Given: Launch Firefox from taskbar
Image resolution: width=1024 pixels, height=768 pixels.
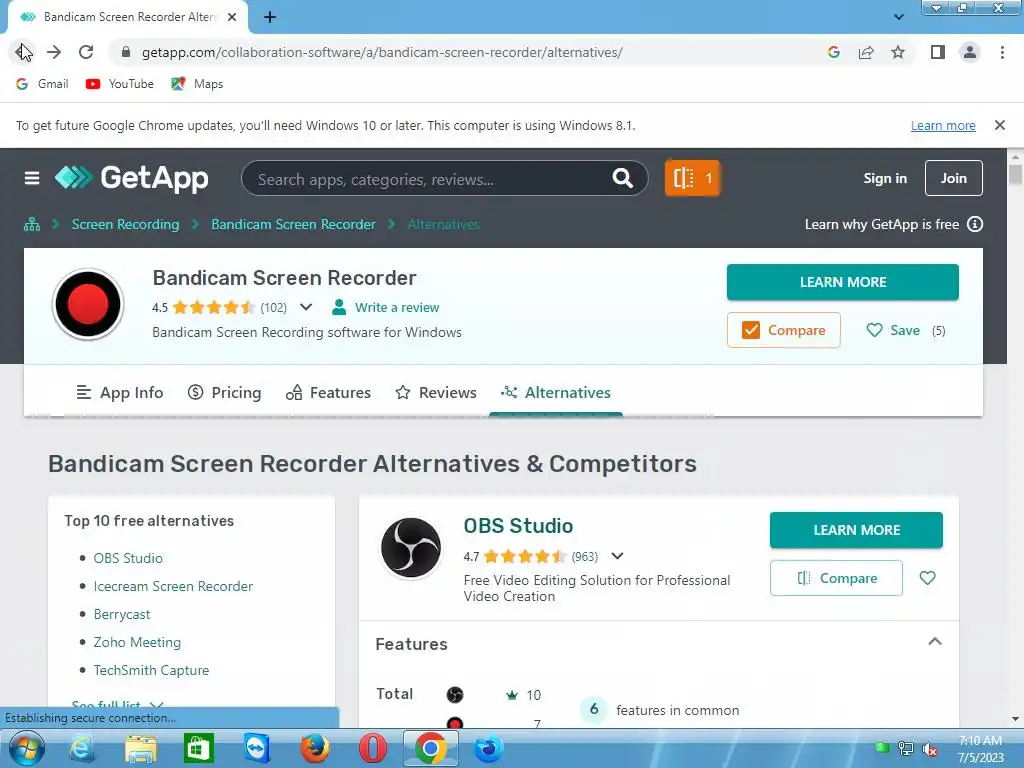Looking at the screenshot, I should tap(315, 748).
